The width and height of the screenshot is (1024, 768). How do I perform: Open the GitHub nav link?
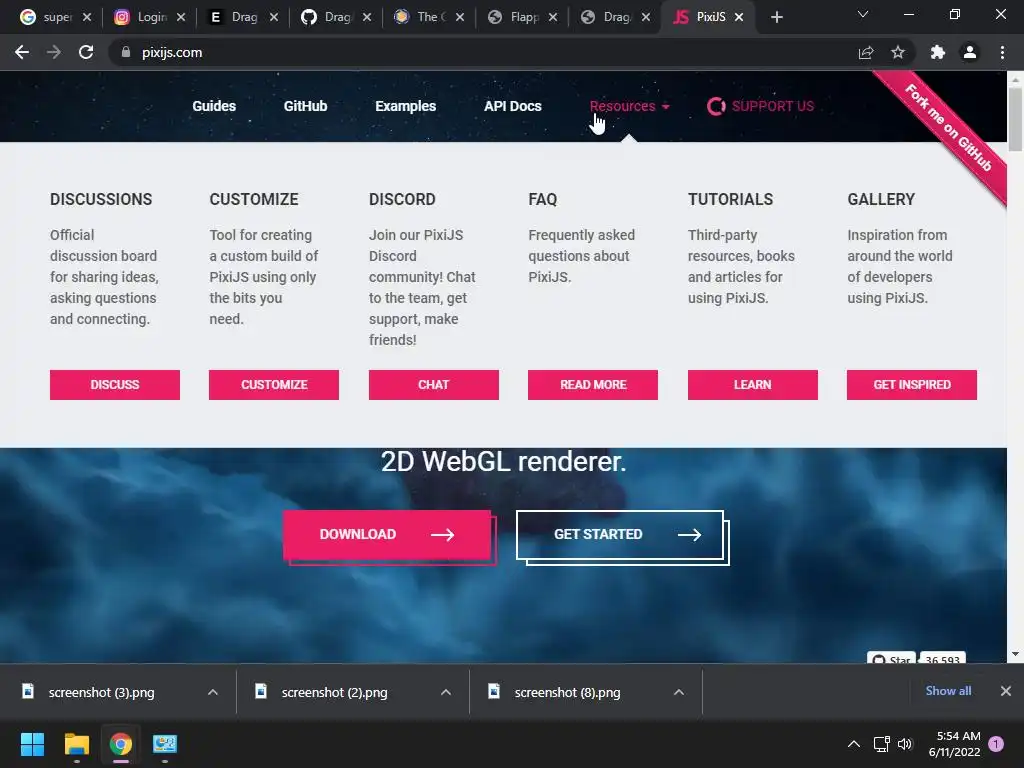(x=305, y=106)
